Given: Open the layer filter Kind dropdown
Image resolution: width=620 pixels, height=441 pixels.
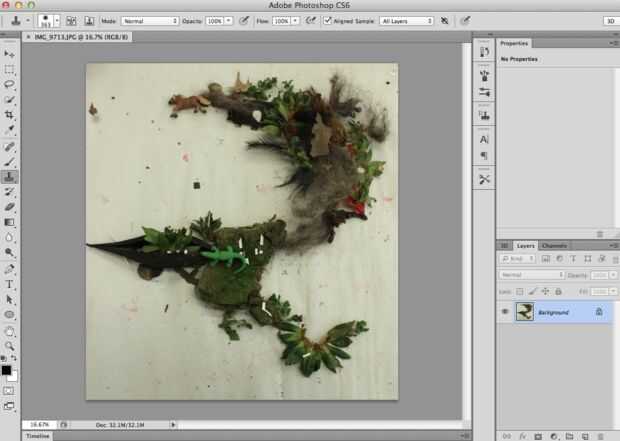Looking at the screenshot, I should click(517, 259).
